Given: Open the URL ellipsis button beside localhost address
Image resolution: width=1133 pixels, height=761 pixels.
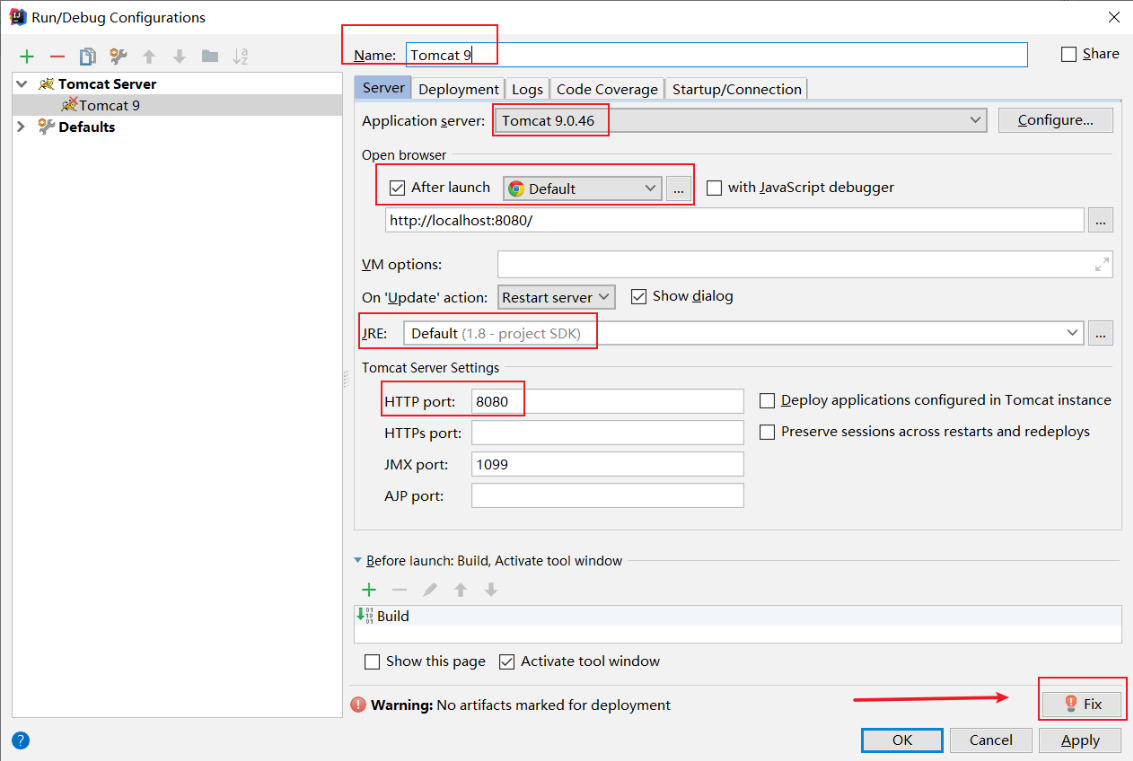Looking at the screenshot, I should tap(1100, 220).
